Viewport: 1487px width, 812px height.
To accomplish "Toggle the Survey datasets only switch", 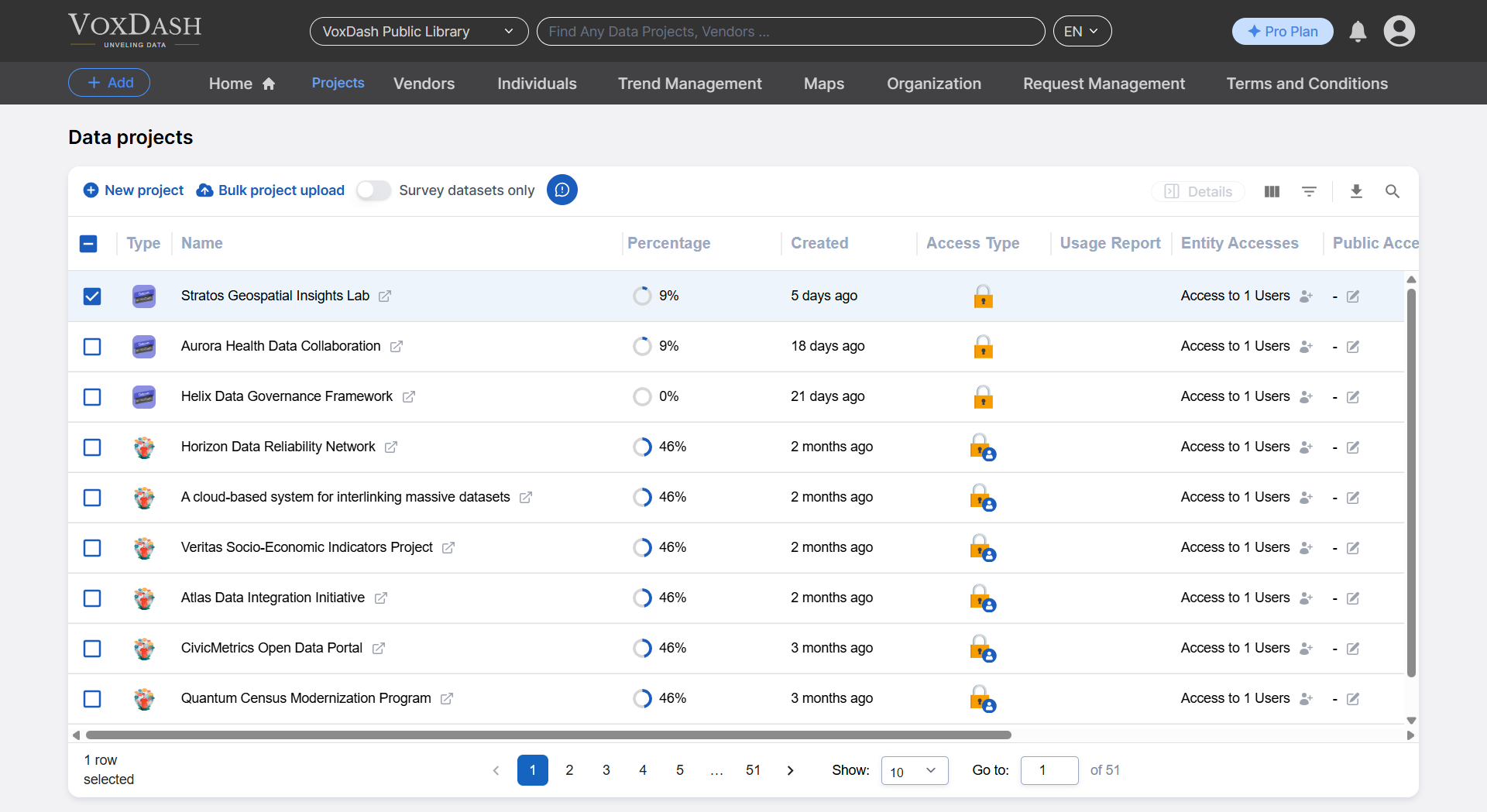I will point(373,190).
